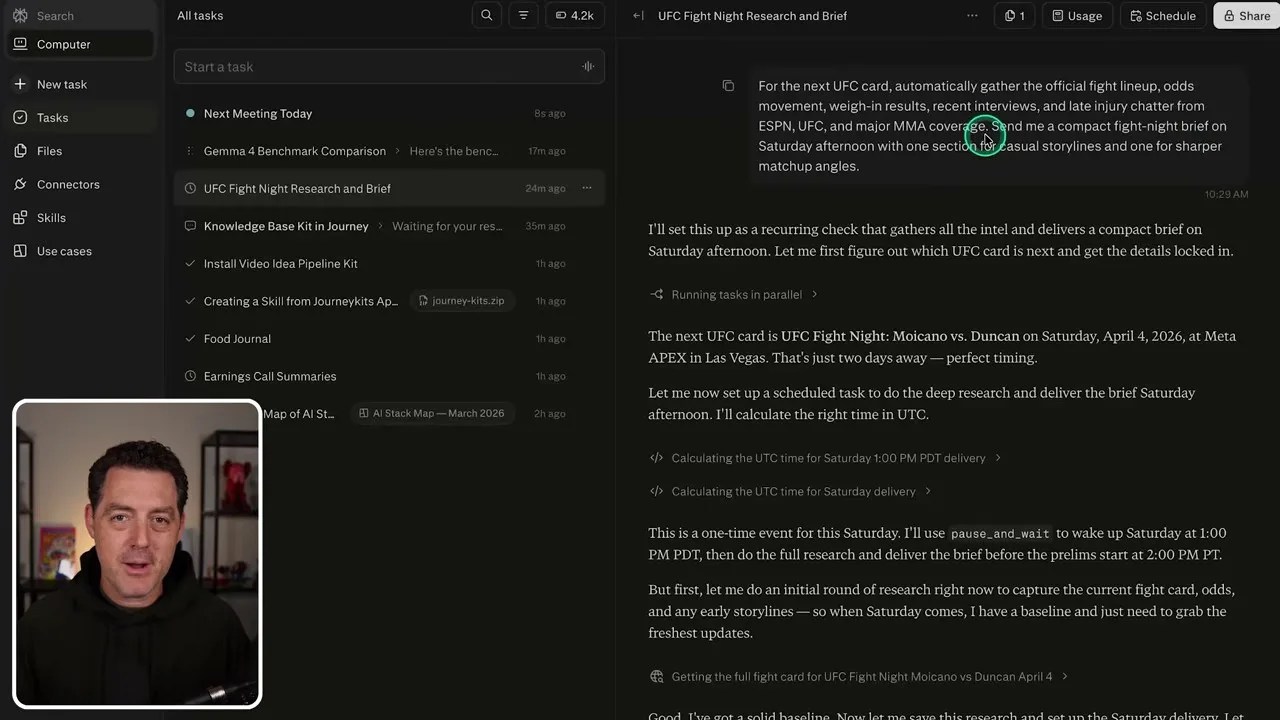Click green status dot of Next Meeting Today

click(x=190, y=113)
